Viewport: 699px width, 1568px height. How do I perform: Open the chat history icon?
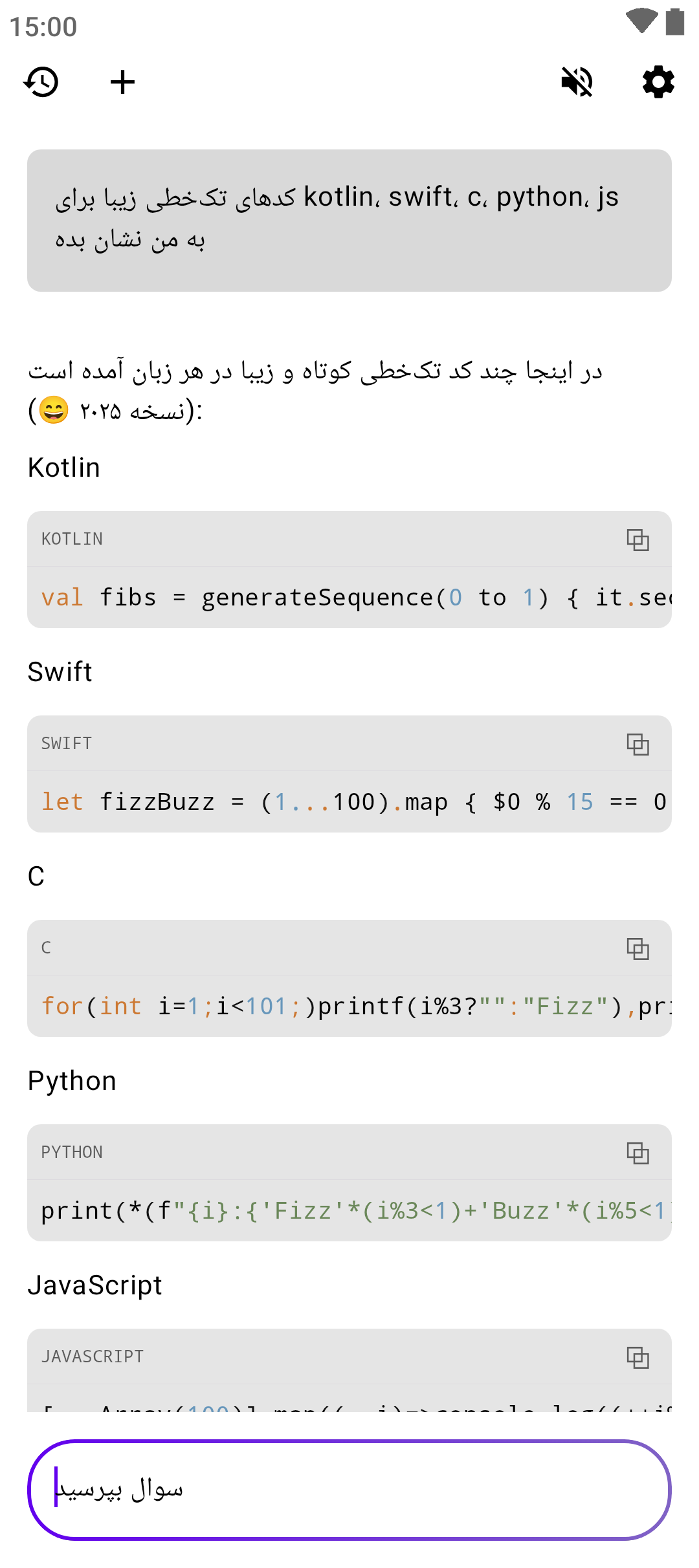click(41, 82)
